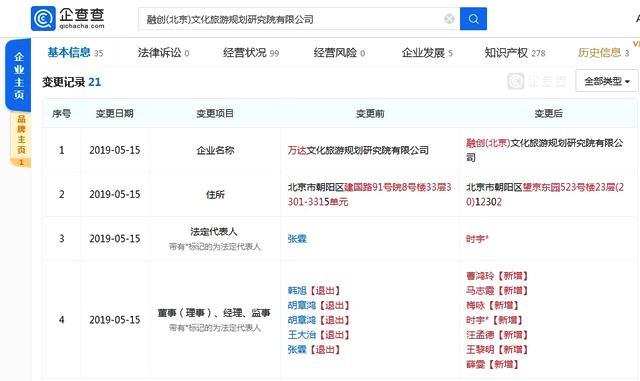
Task: Open 张霖 in the 法定代表人 row
Action: pos(297,238)
